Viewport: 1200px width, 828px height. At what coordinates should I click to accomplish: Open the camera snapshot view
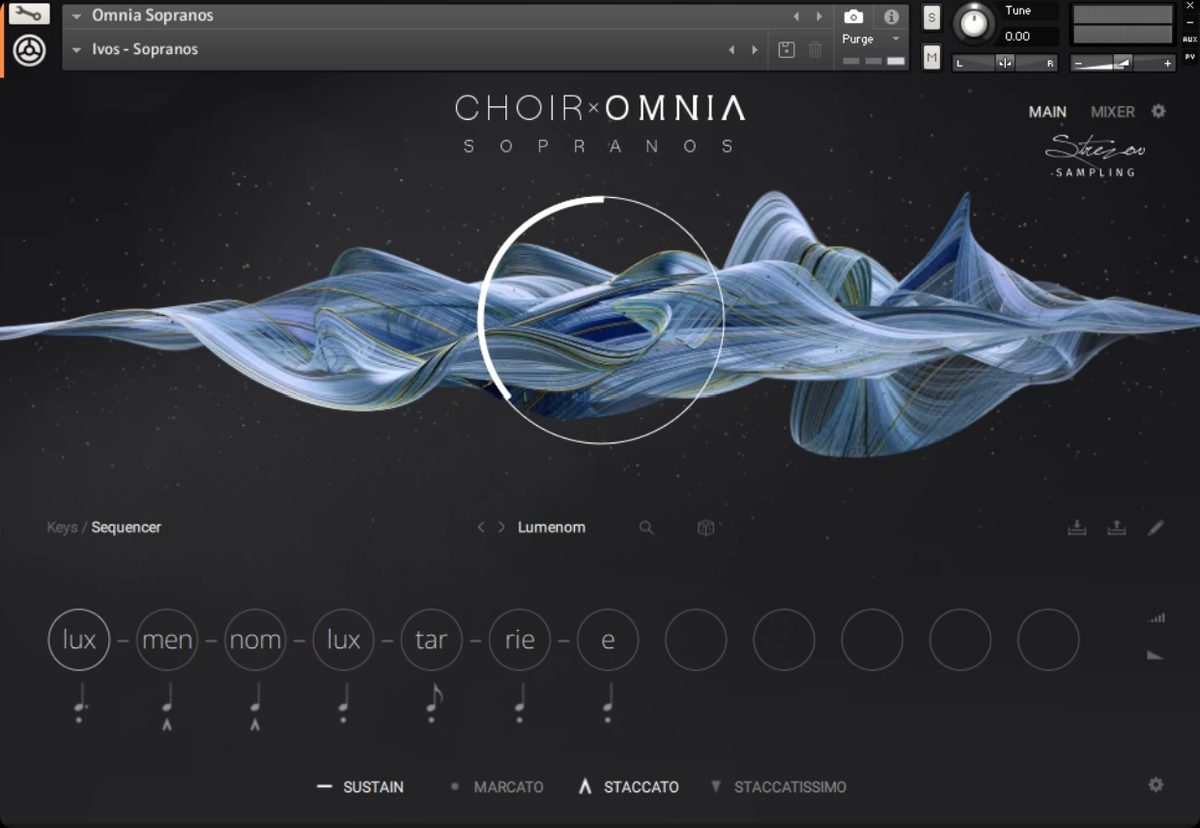coord(853,17)
